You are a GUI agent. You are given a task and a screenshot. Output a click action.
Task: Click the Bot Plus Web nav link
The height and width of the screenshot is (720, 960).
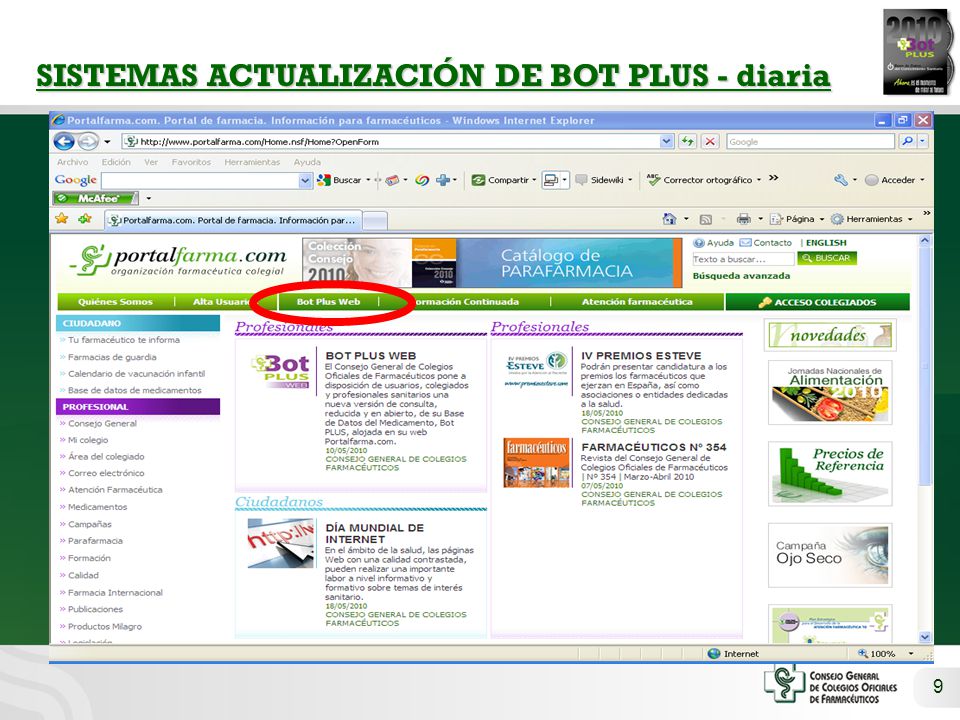pyautogui.click(x=328, y=302)
